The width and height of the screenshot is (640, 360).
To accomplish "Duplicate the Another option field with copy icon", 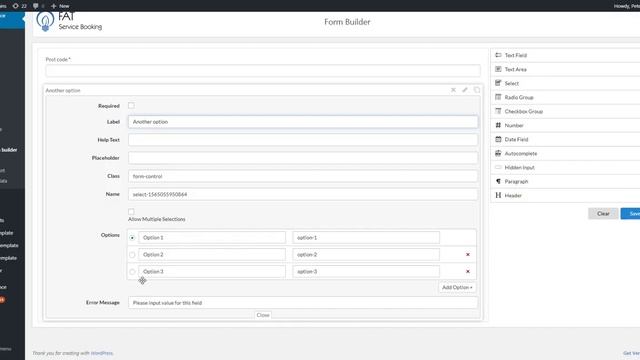I will coord(477,90).
